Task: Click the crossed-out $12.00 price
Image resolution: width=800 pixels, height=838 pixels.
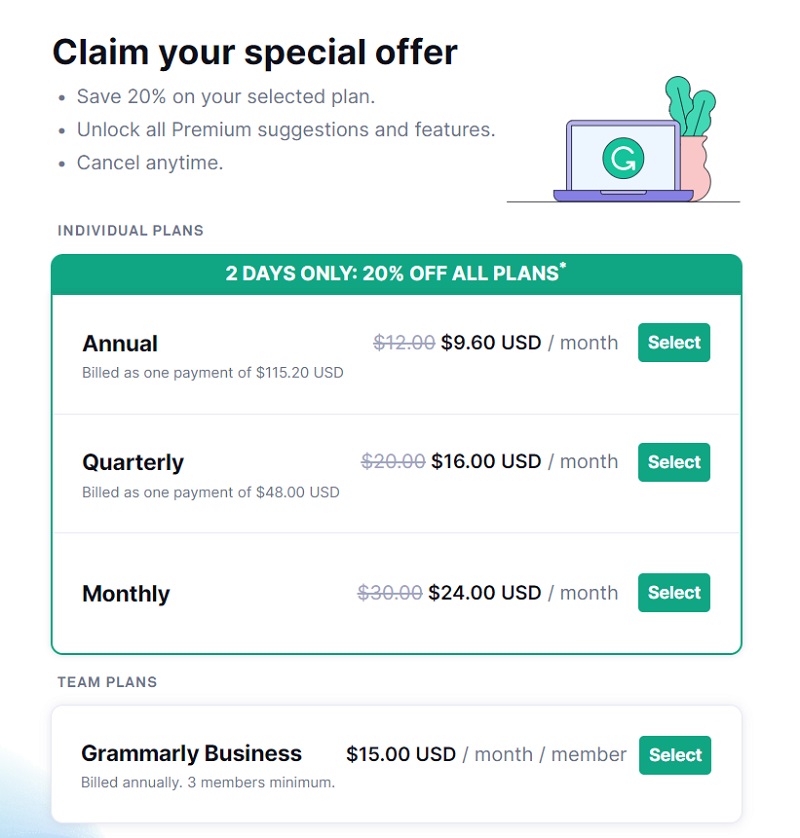Action: coord(404,343)
